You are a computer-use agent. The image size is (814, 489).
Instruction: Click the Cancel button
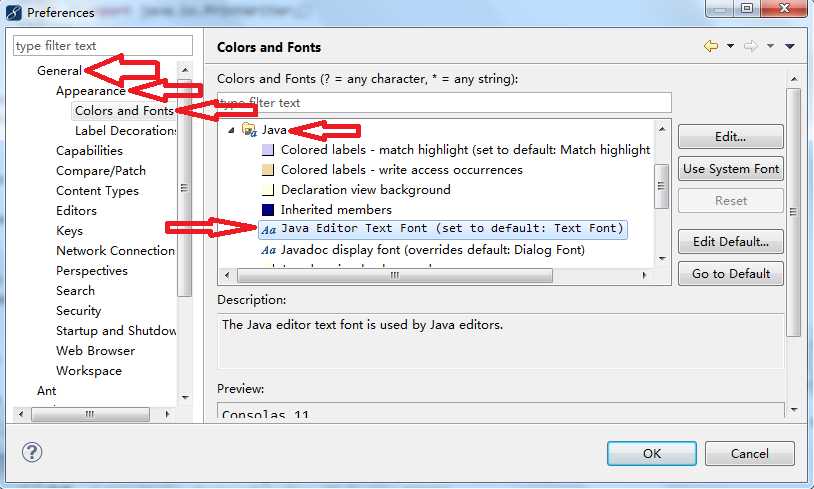pos(750,454)
